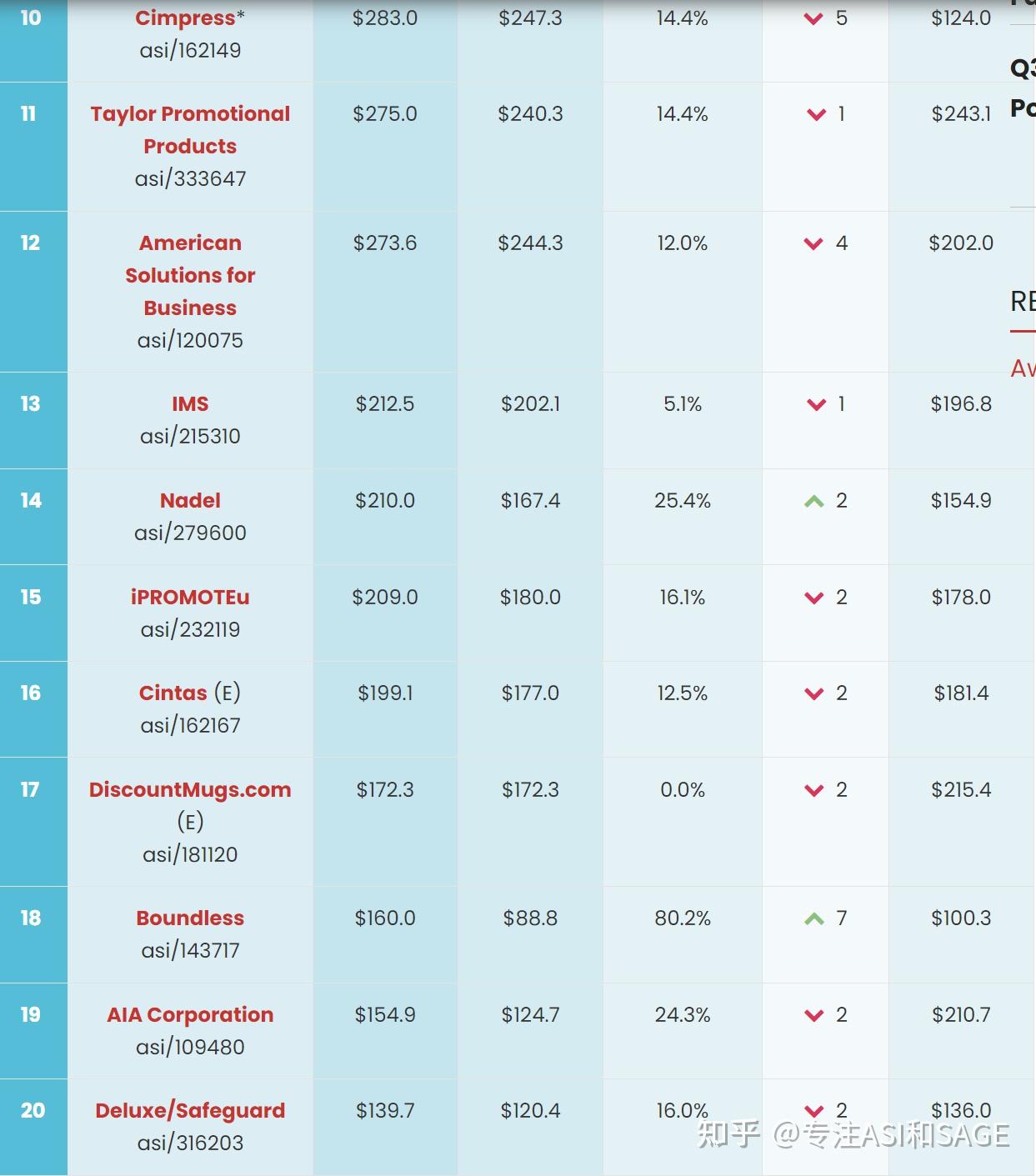Open the Boundless distributor link
1036x1176 pixels.
click(x=190, y=918)
